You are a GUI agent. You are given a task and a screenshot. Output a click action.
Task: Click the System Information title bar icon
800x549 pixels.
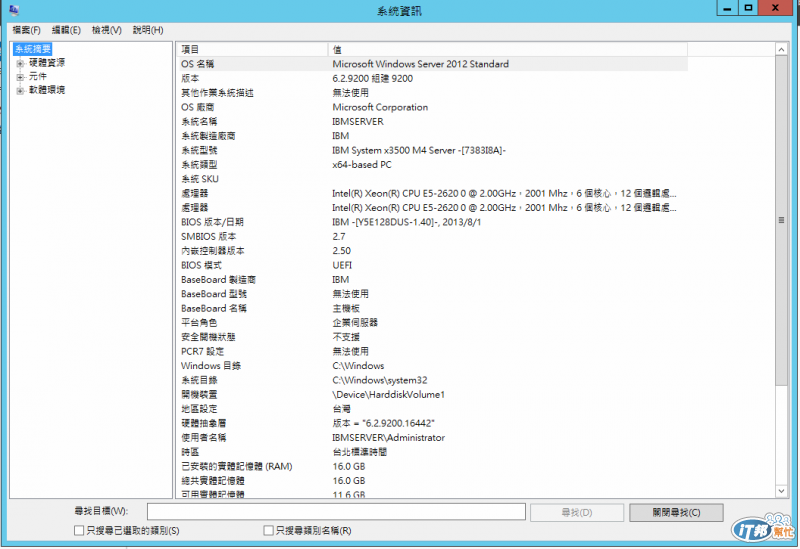point(14,10)
